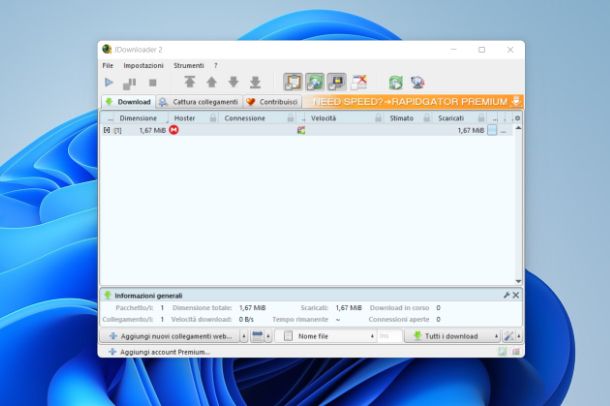This screenshot has height=406, width=610.
Task: Click Aggiungi nuovi collegamenti web button
Action: pos(170,336)
